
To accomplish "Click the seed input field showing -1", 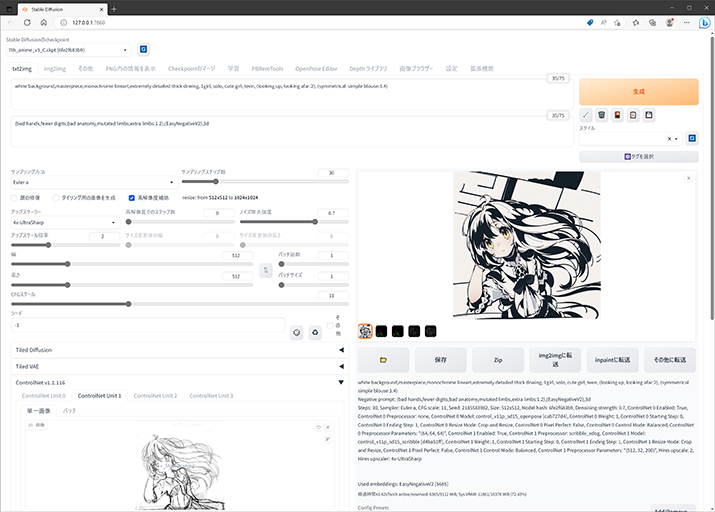I will coord(148,325).
